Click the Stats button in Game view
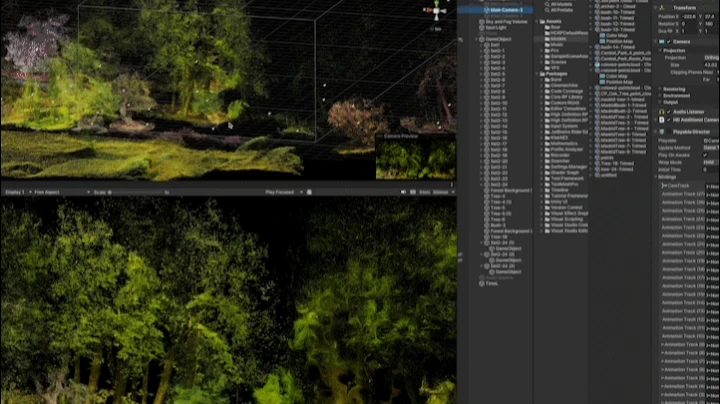Screen dimensions: 720x404 [425, 192]
